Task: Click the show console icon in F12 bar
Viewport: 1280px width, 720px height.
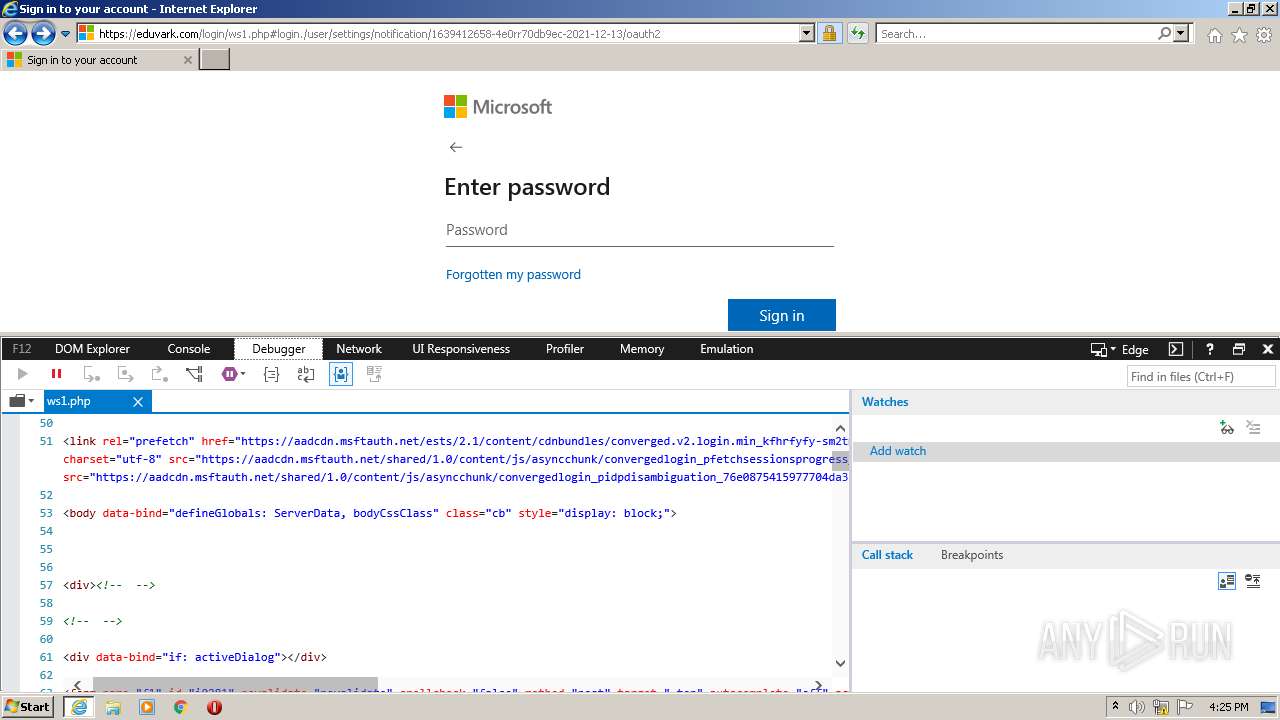Action: 1176,349
